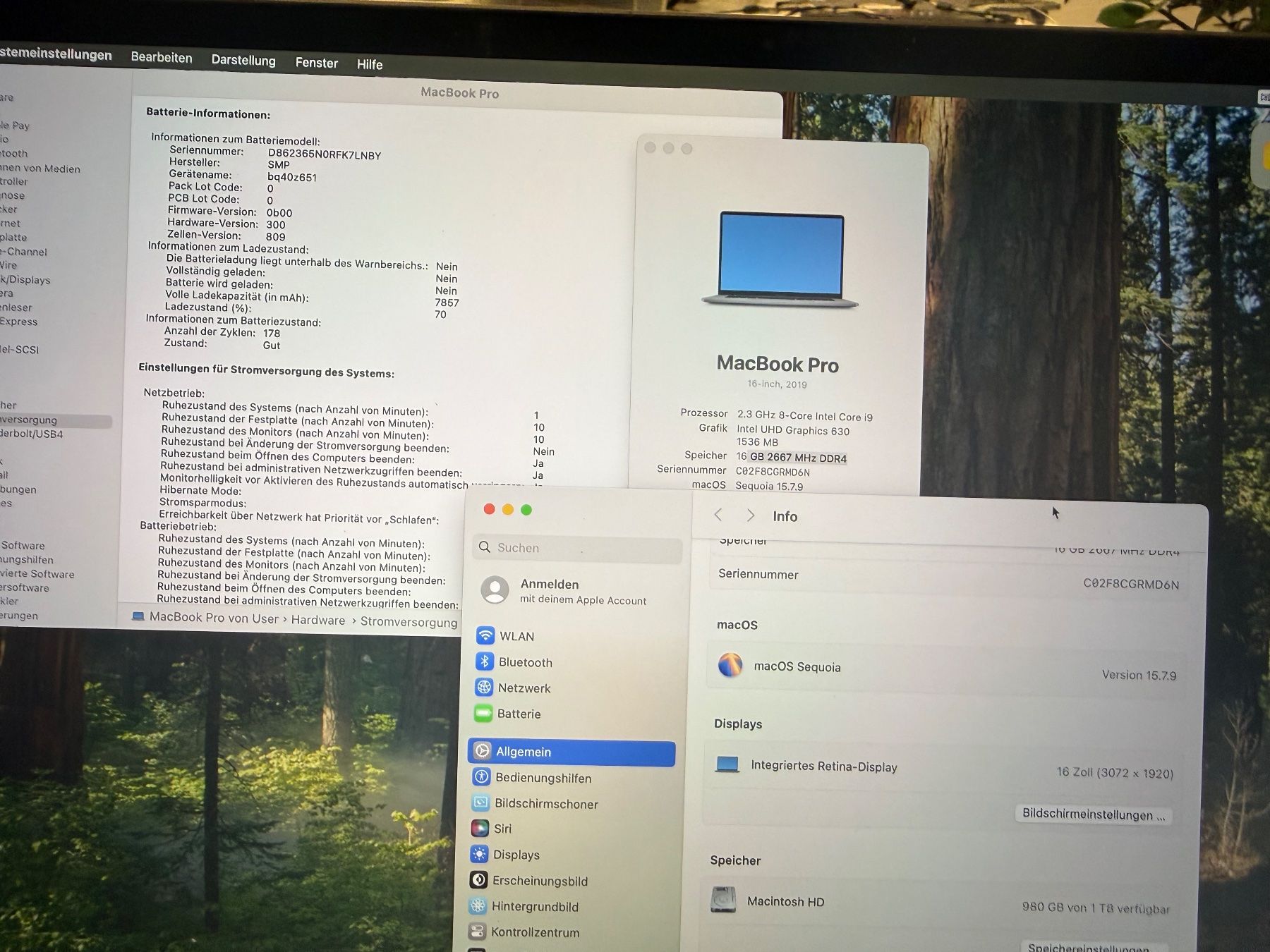Click 16 Zoll (3072 x 1920) text
The width and height of the screenshot is (1270, 952).
pos(1115,772)
